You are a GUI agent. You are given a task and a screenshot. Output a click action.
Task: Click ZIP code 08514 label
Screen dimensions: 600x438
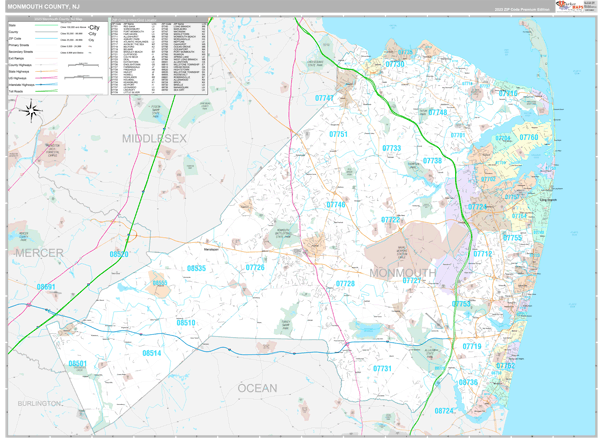click(152, 353)
